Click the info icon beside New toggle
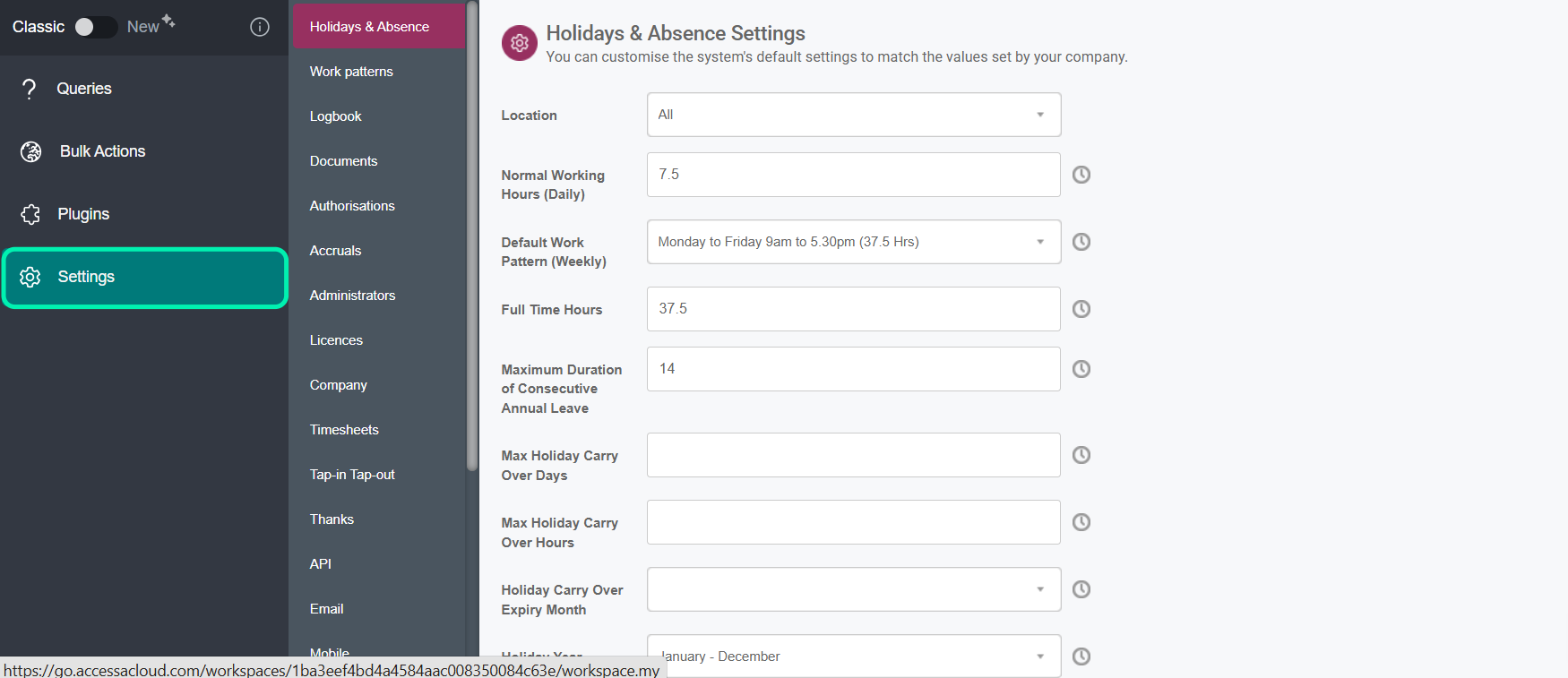The height and width of the screenshot is (678, 1568). (x=260, y=27)
